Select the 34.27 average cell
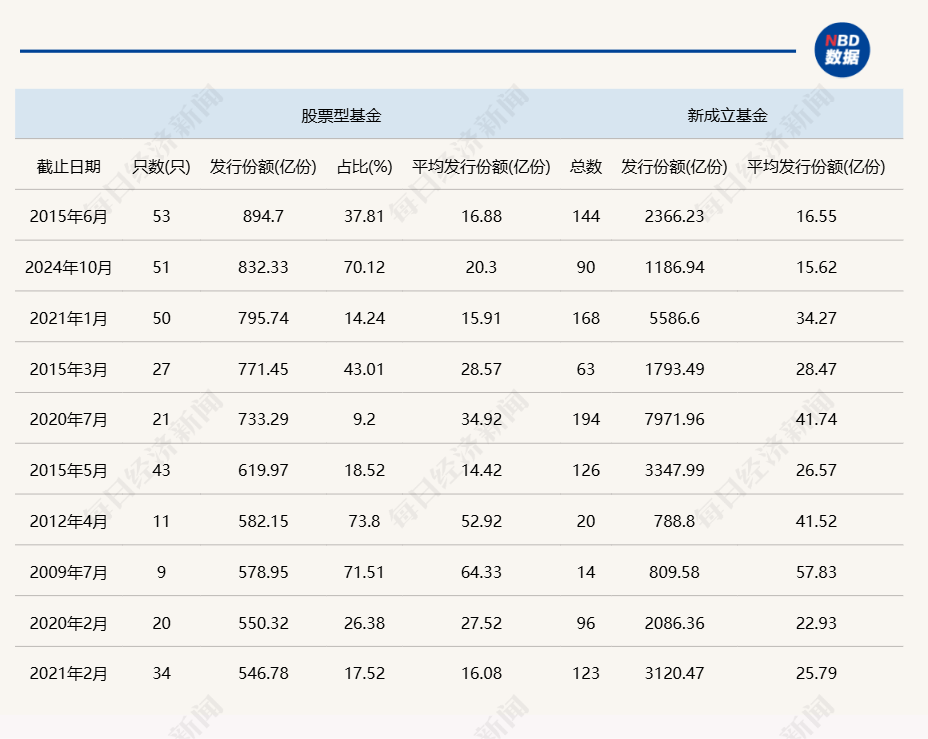 pos(816,318)
